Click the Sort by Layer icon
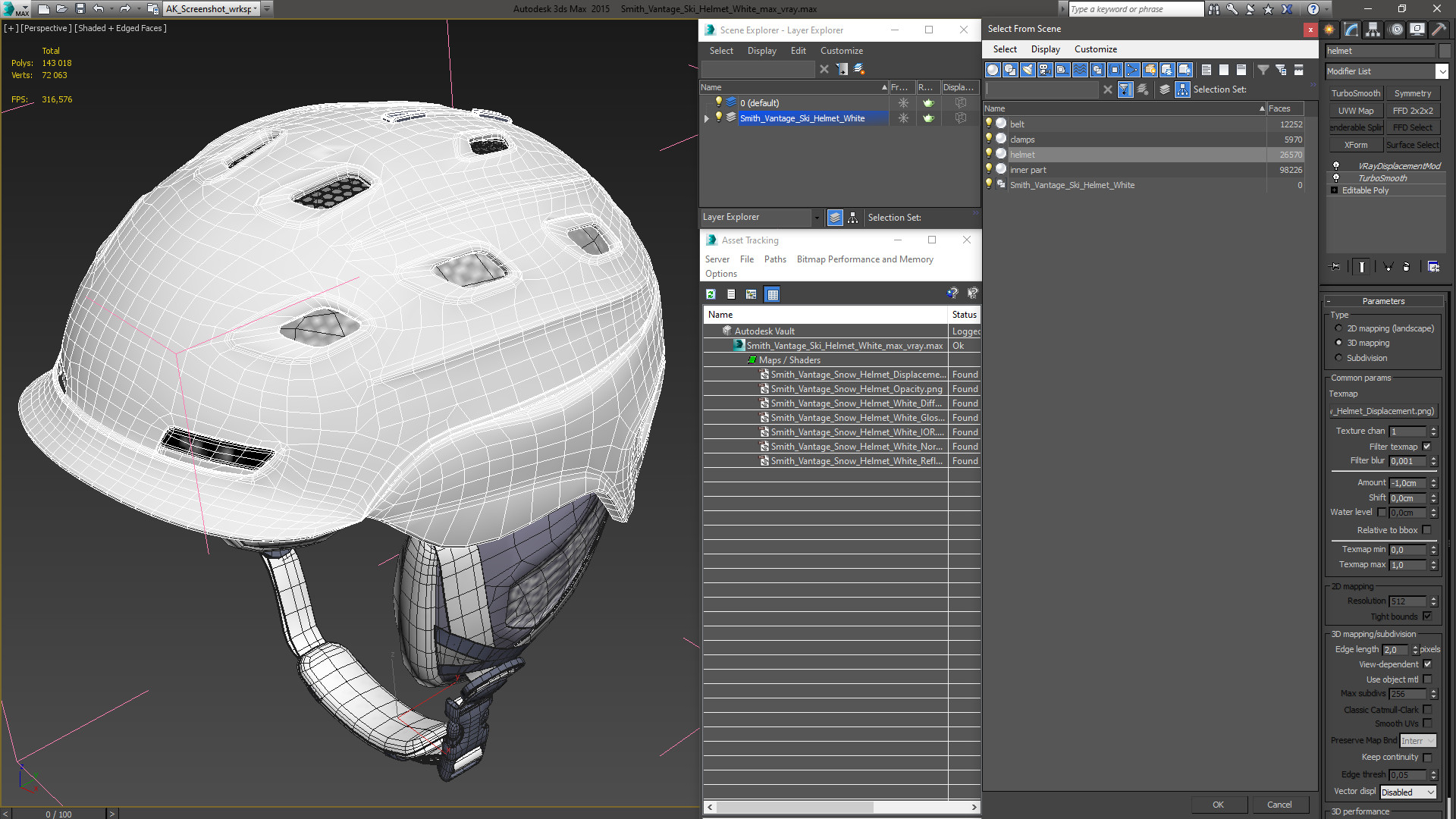The image size is (1456, 819). [x=1165, y=89]
